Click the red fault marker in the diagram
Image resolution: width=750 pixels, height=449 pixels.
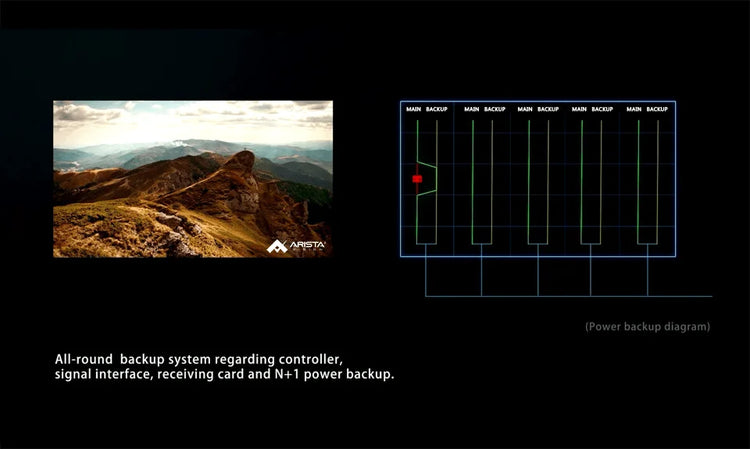tap(417, 179)
